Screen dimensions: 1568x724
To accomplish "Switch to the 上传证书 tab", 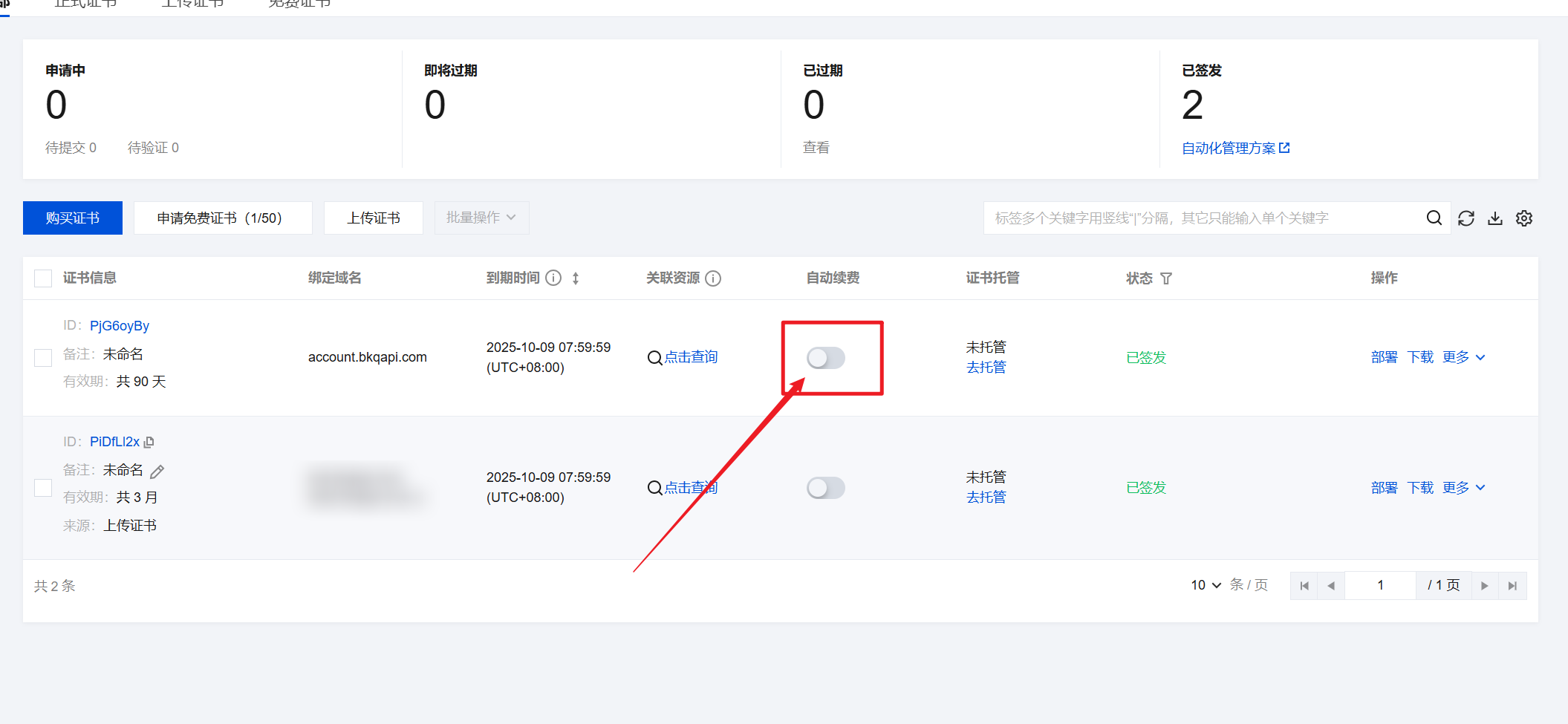I will (x=192, y=3).
